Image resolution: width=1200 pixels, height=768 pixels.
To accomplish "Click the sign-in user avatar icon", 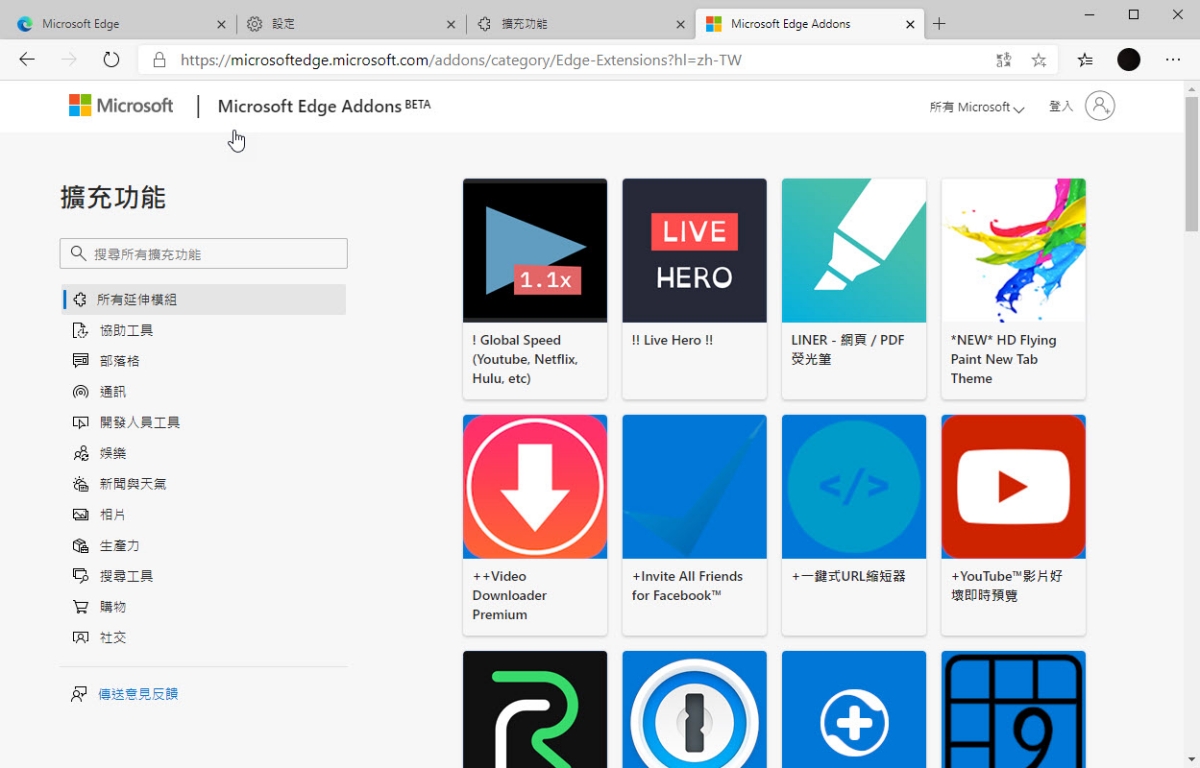I will click(x=1099, y=106).
